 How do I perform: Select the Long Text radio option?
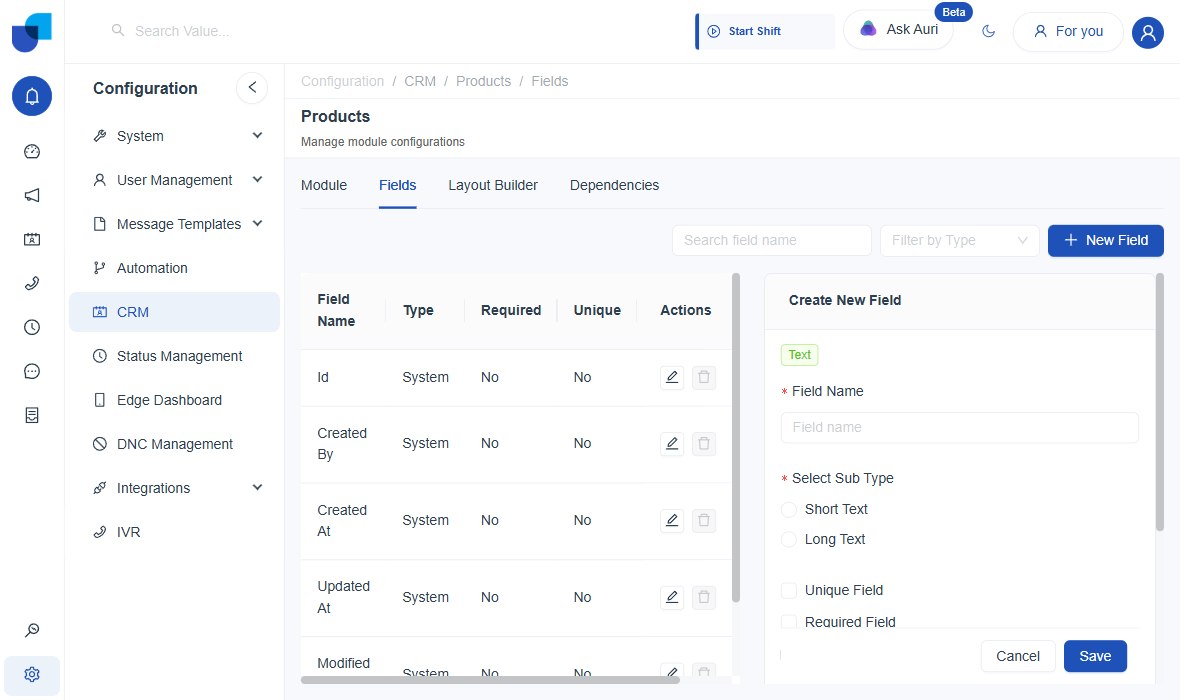(789, 540)
